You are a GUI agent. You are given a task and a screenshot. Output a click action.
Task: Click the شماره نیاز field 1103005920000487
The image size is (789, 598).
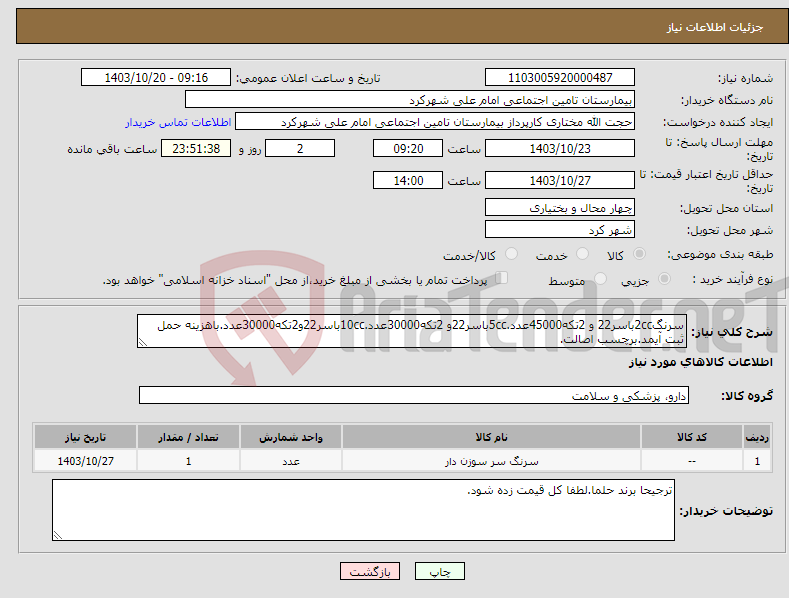coord(560,78)
